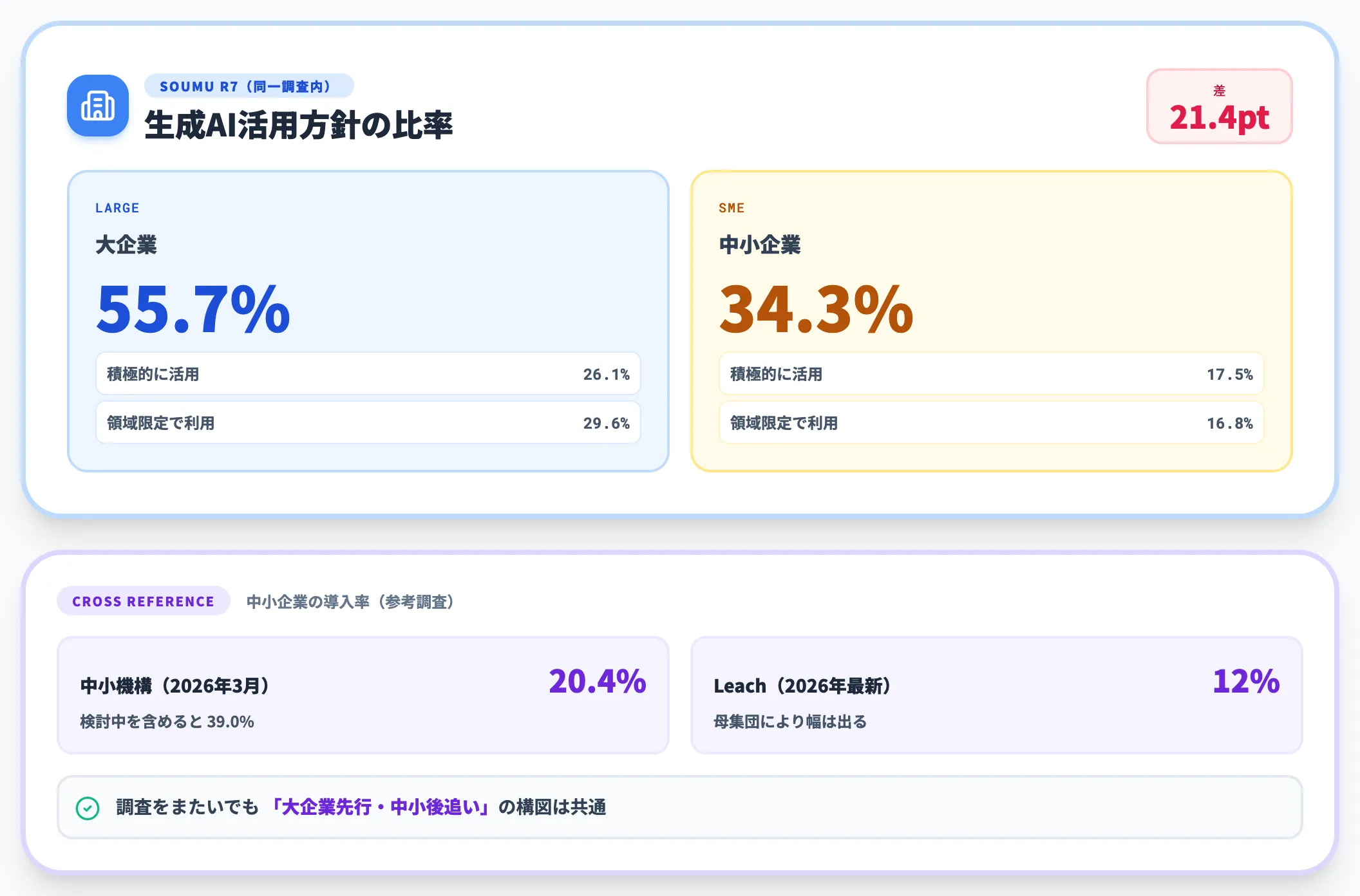Select the 中小企業 領域限定で利用 16.8% row
The width and height of the screenshot is (1360, 896).
click(992, 423)
